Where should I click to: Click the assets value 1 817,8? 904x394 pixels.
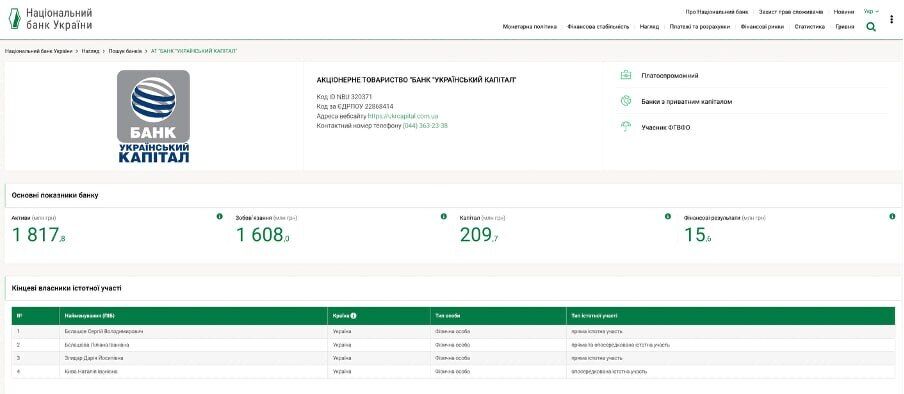coord(38,235)
